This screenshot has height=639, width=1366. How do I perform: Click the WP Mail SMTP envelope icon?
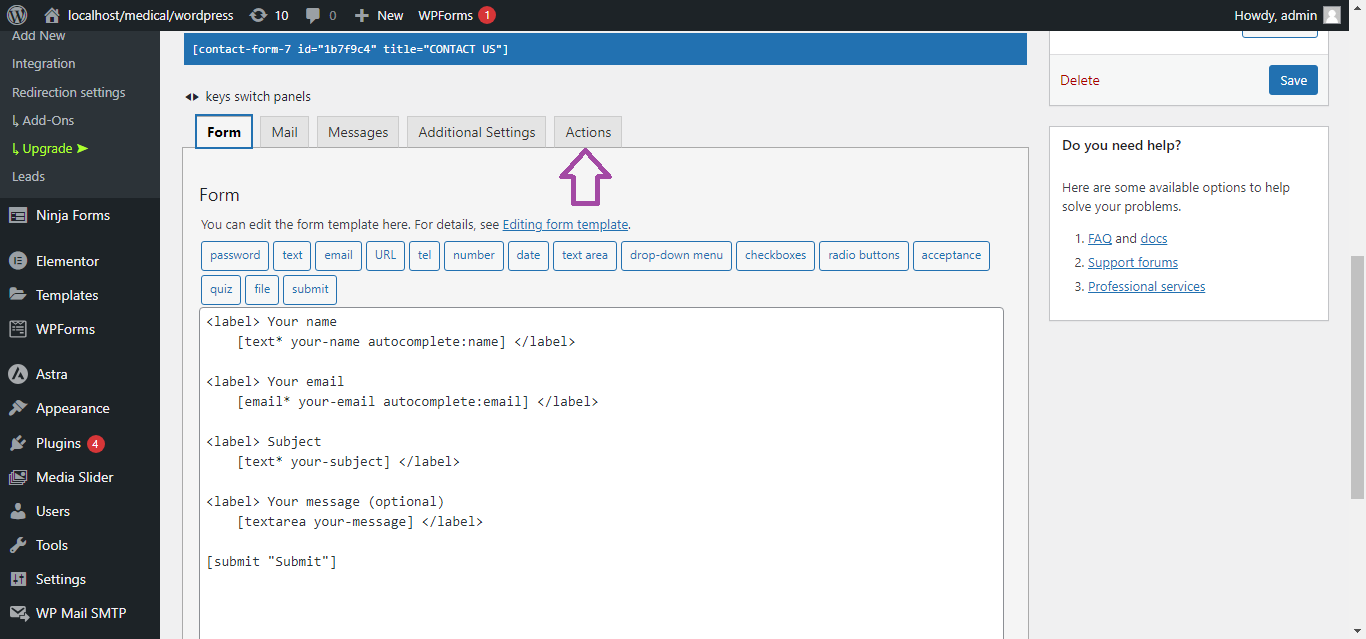click(18, 613)
